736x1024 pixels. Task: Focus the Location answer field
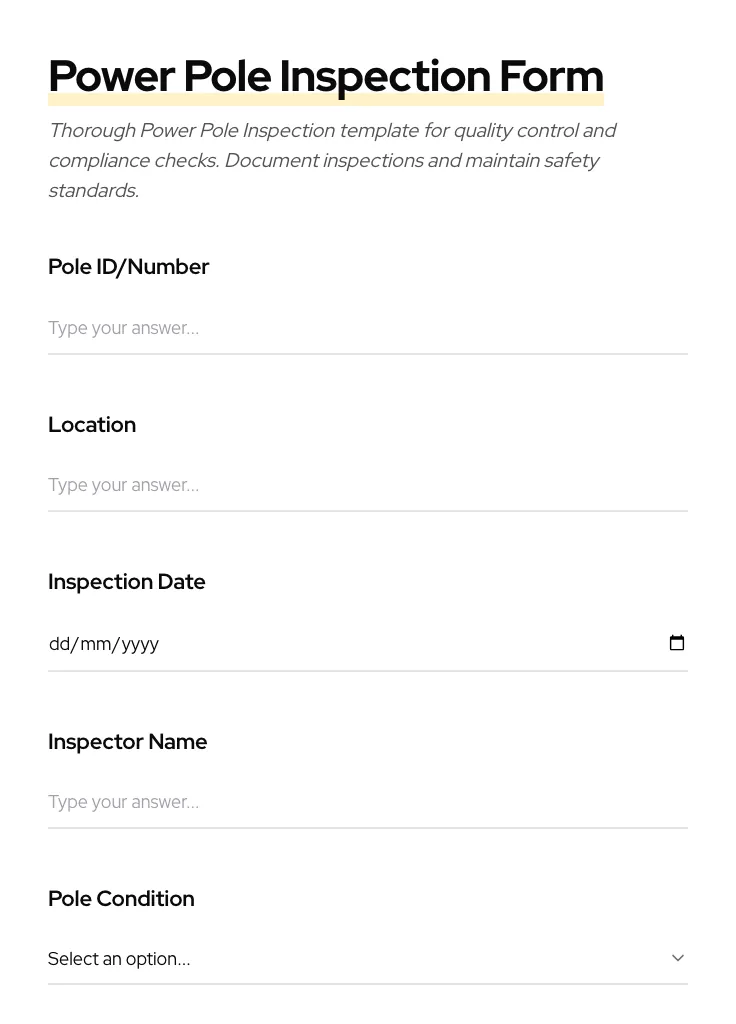click(367, 485)
